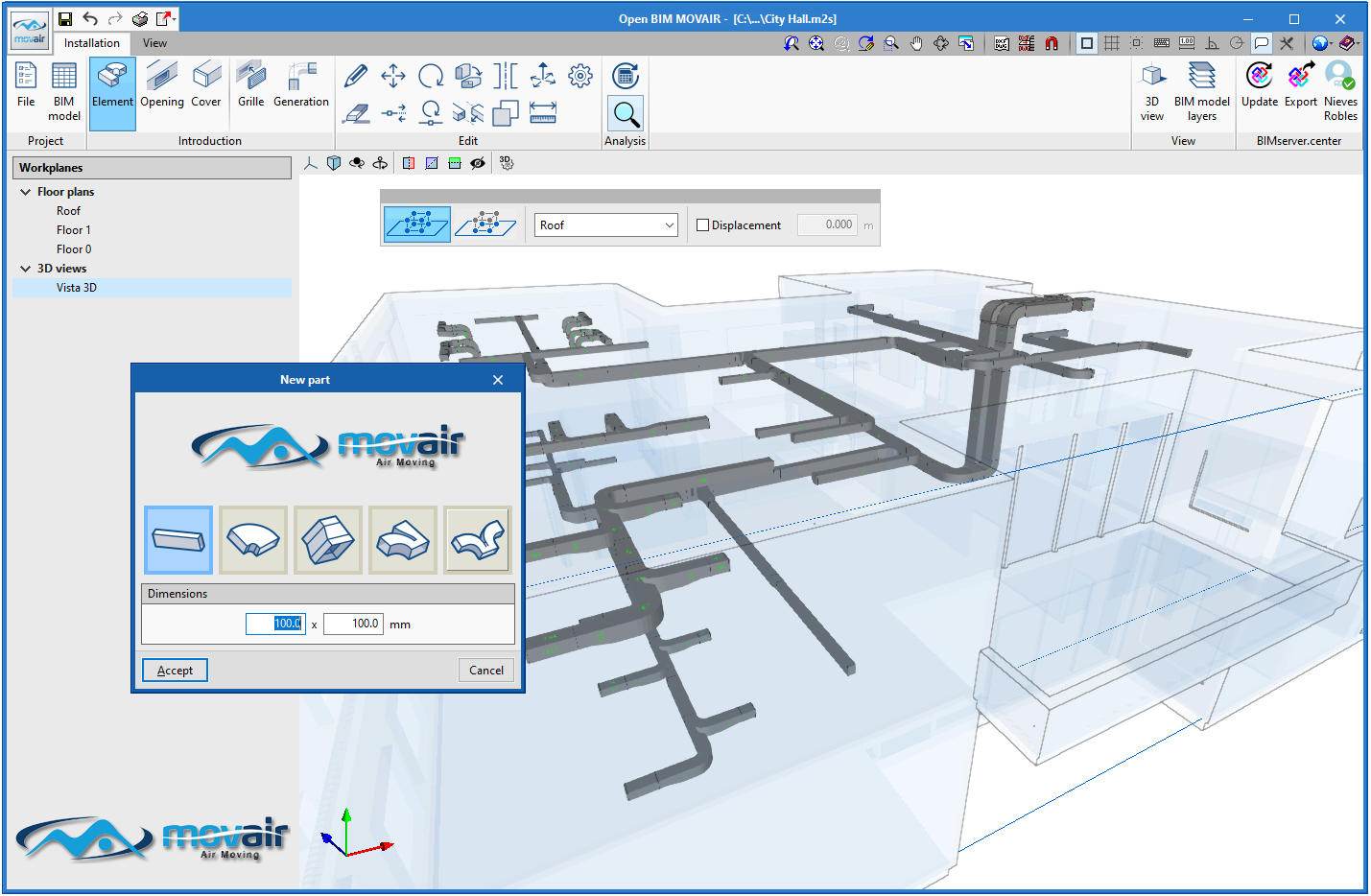
Task: Click the Move arrows tool
Action: (393, 76)
